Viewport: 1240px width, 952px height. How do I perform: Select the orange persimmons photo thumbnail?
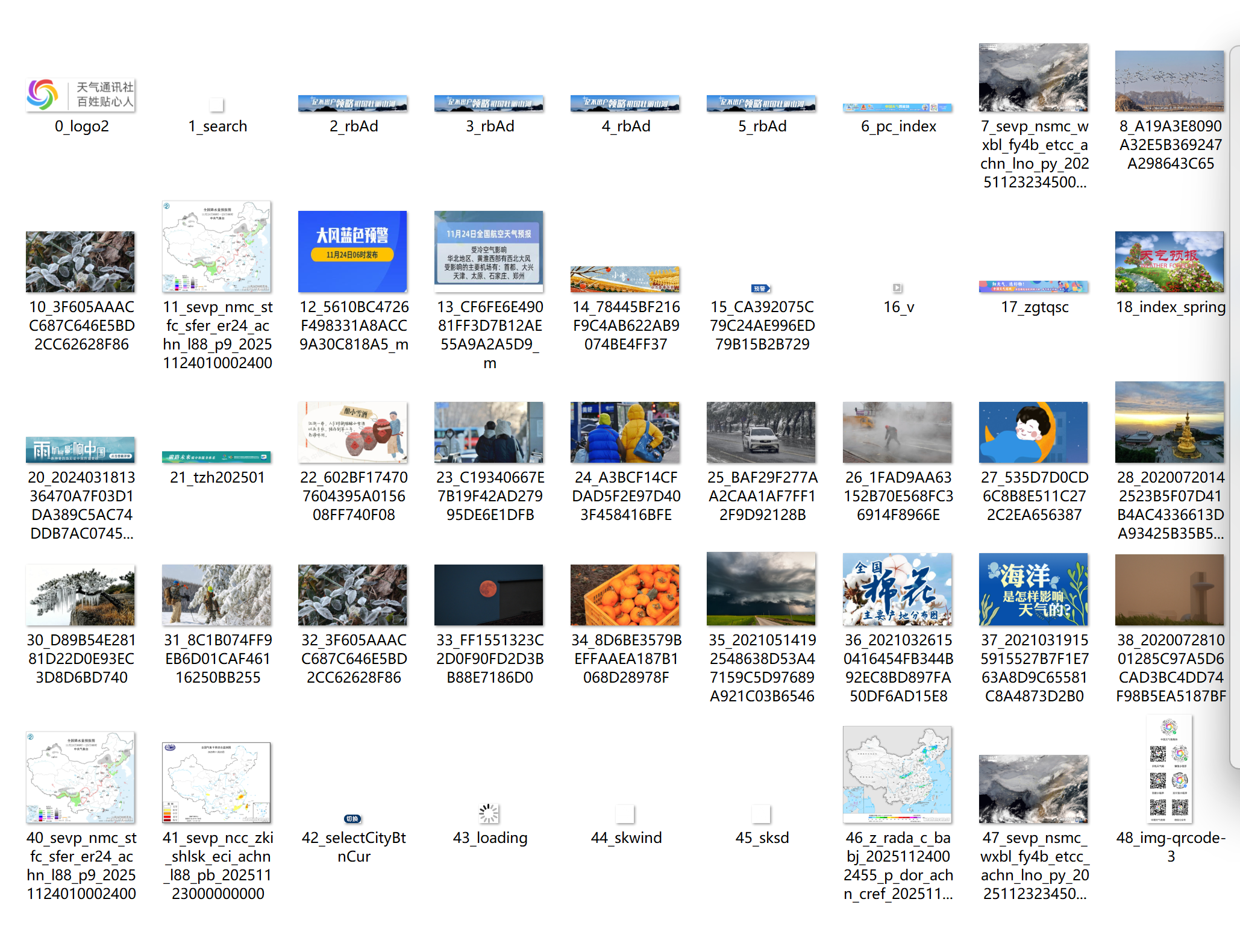coord(625,595)
